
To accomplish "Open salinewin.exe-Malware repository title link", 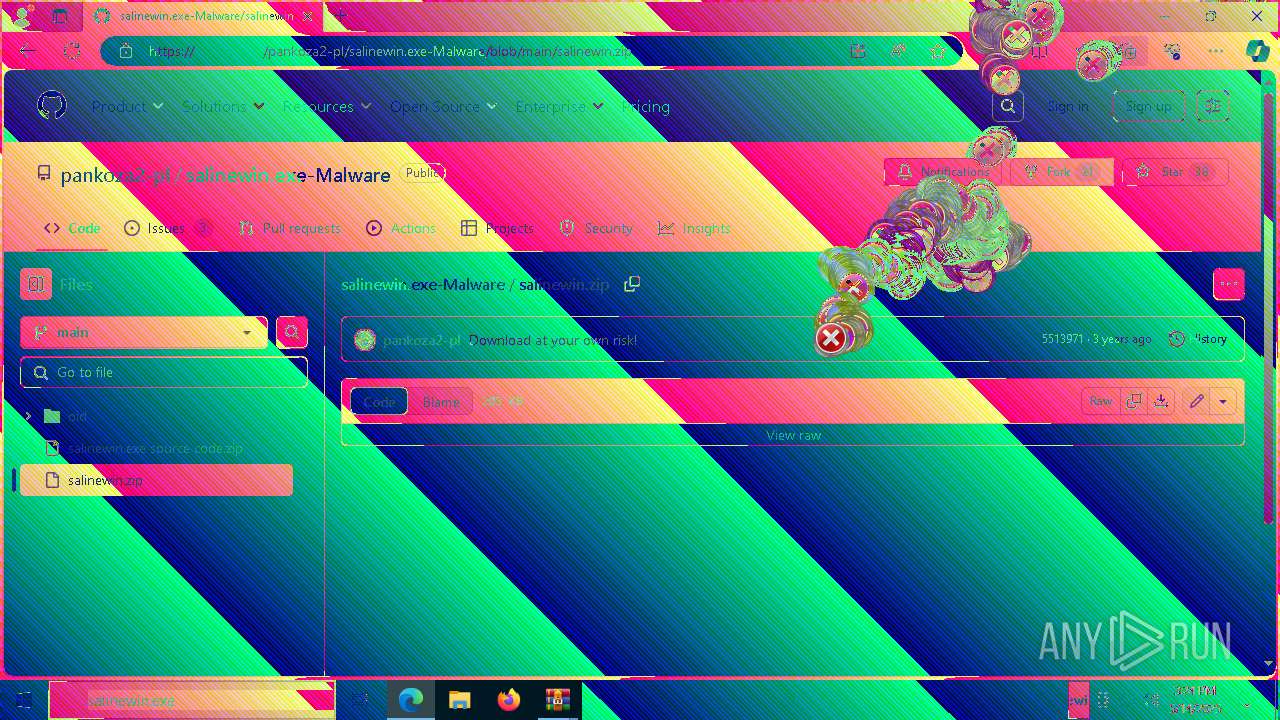I will pos(288,175).
